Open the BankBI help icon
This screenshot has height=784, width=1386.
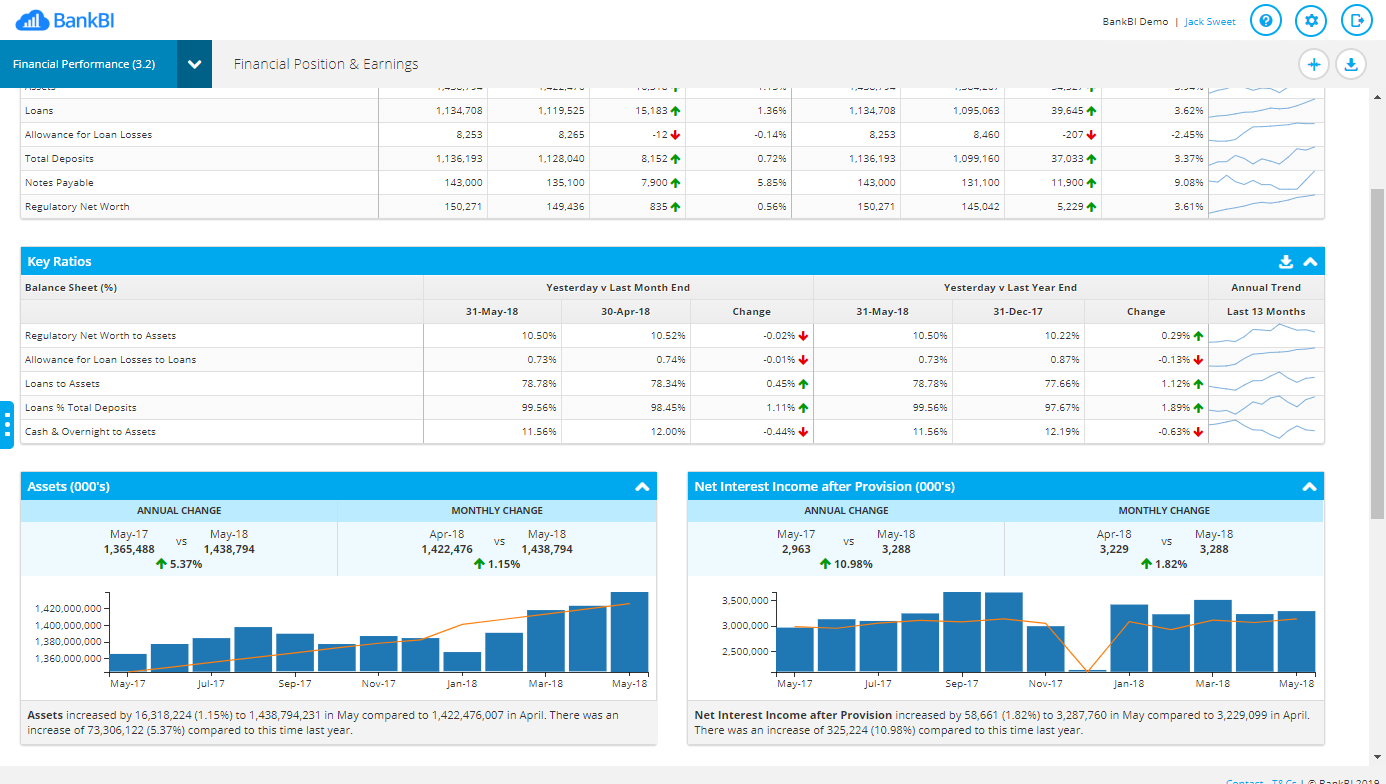1266,20
